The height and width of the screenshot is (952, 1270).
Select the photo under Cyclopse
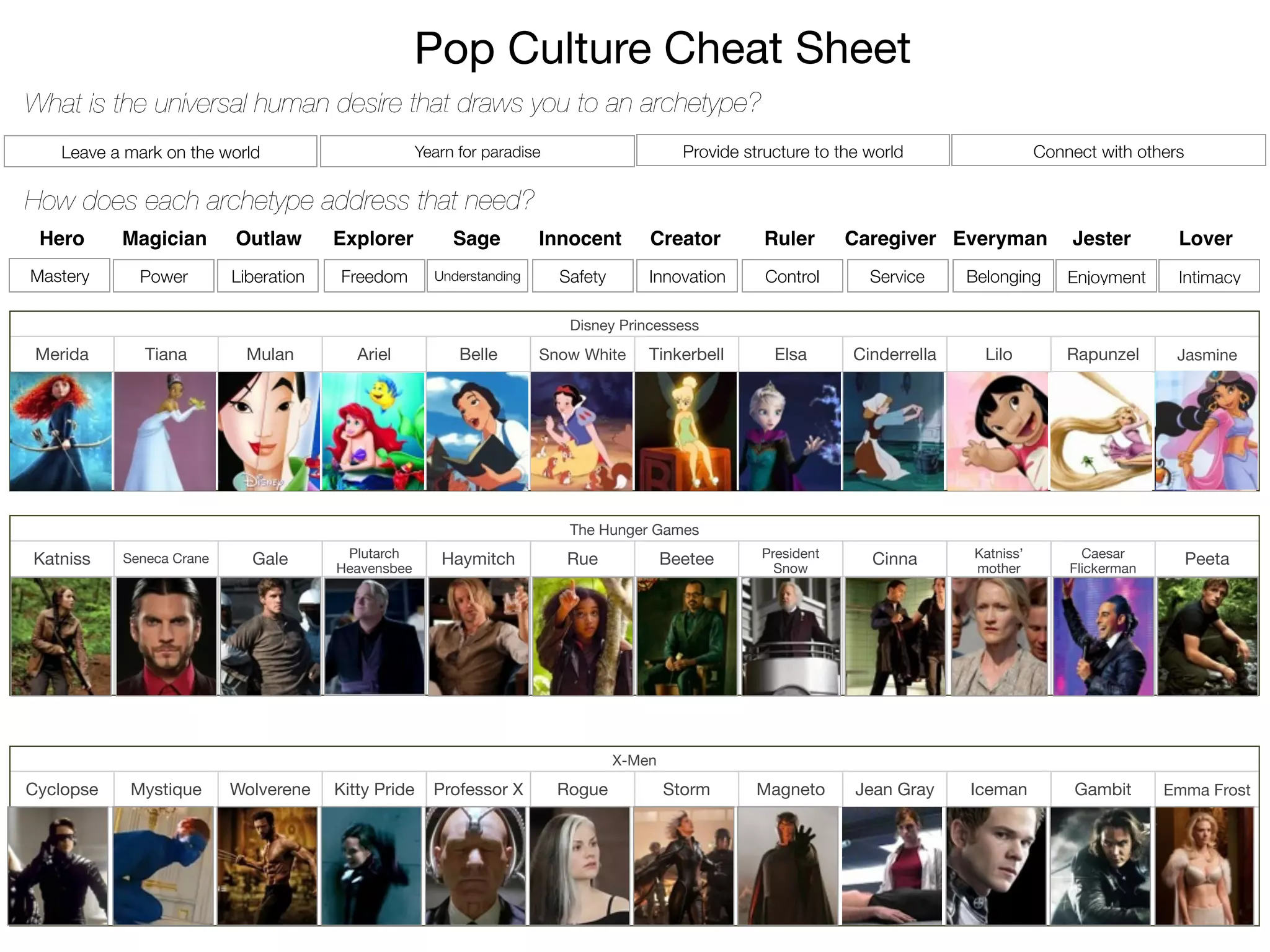[58, 866]
